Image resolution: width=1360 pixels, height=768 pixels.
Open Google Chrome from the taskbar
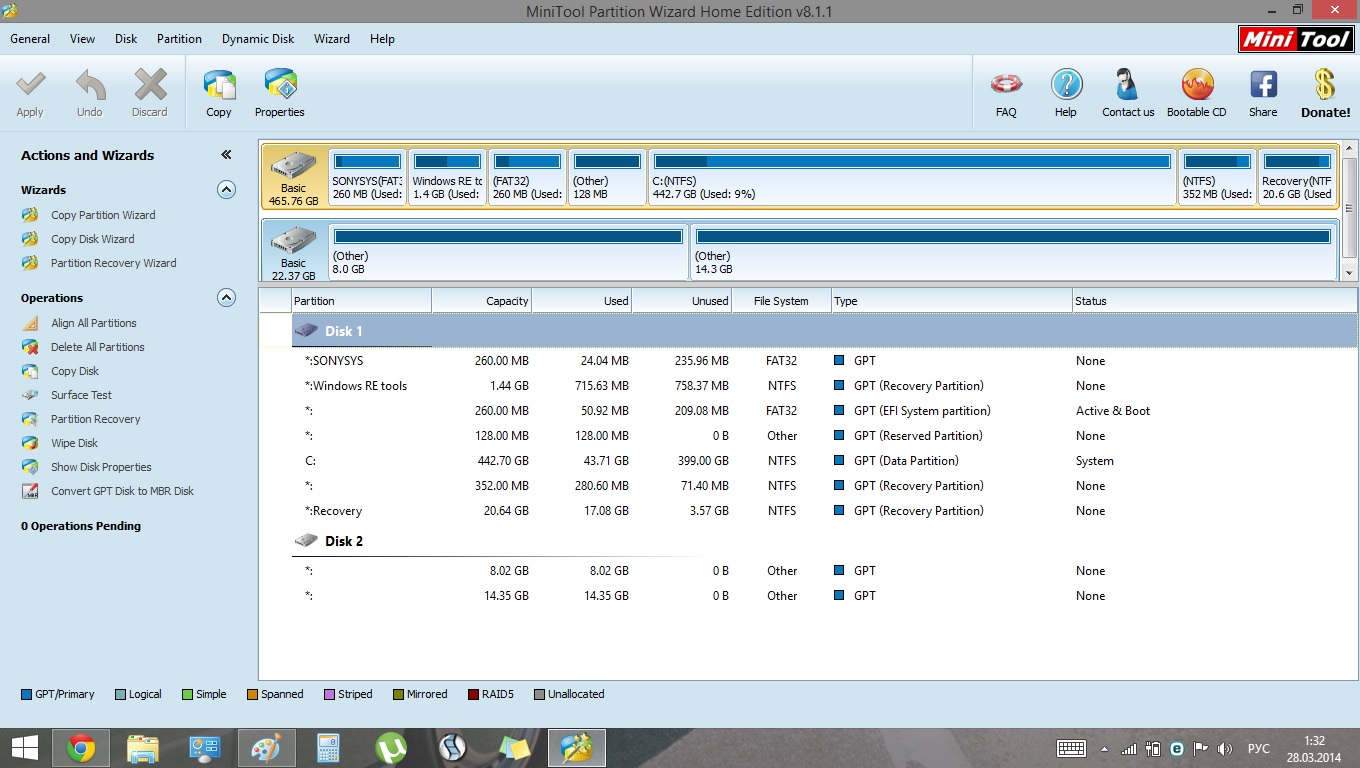pyautogui.click(x=81, y=748)
